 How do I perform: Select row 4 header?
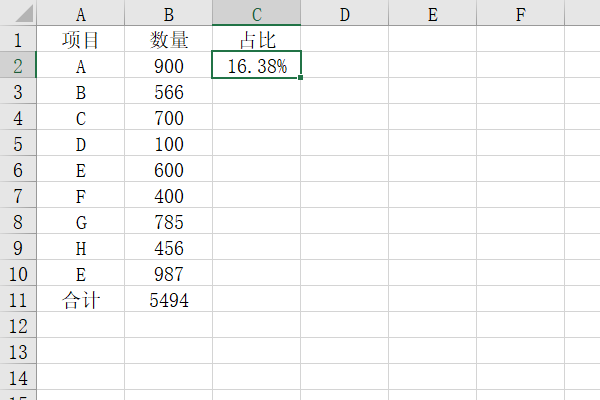coord(18,117)
